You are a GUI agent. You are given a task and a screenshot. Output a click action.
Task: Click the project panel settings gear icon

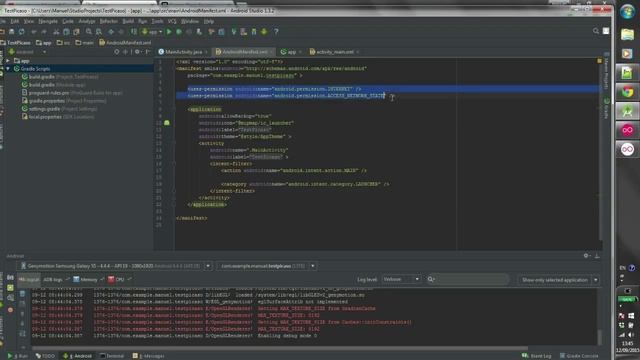coord(137,52)
